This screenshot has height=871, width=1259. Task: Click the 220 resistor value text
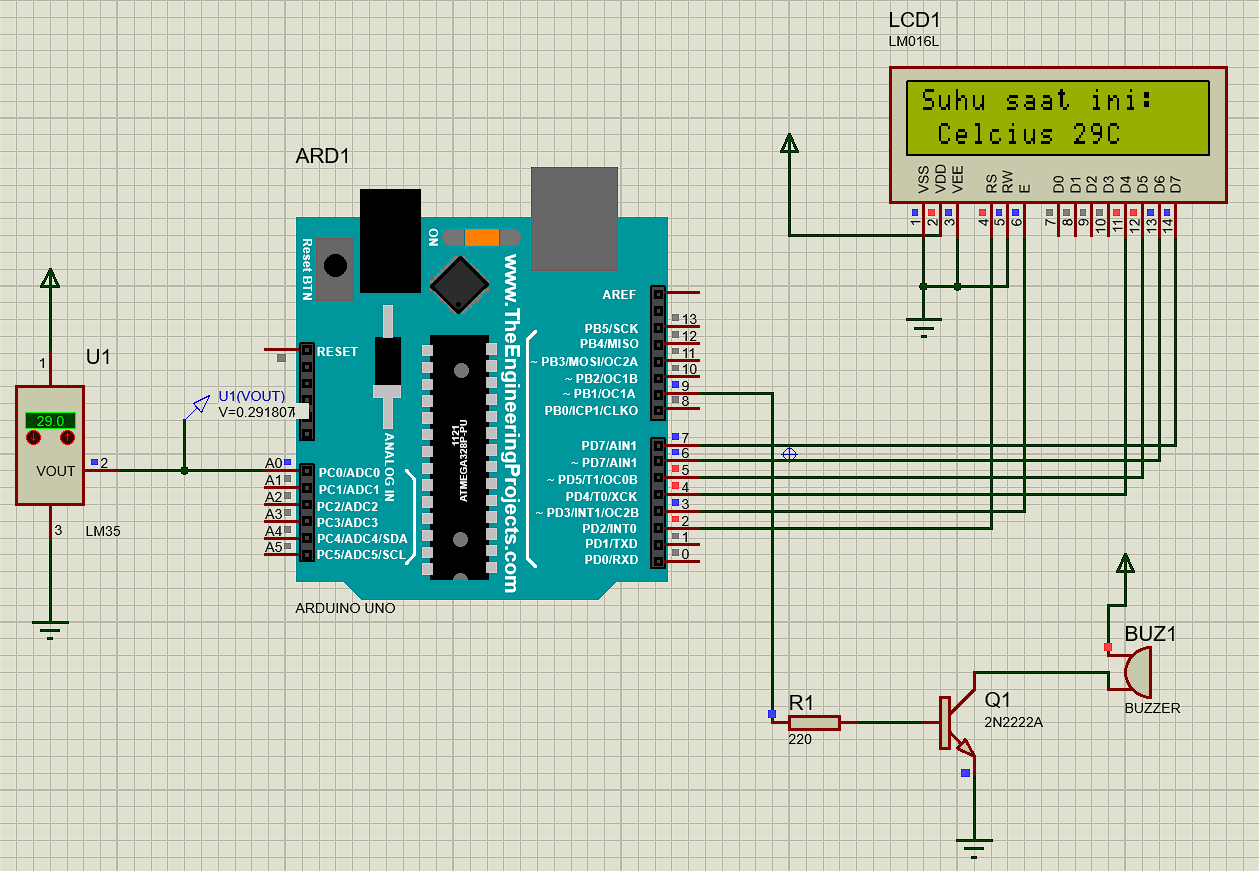point(800,740)
